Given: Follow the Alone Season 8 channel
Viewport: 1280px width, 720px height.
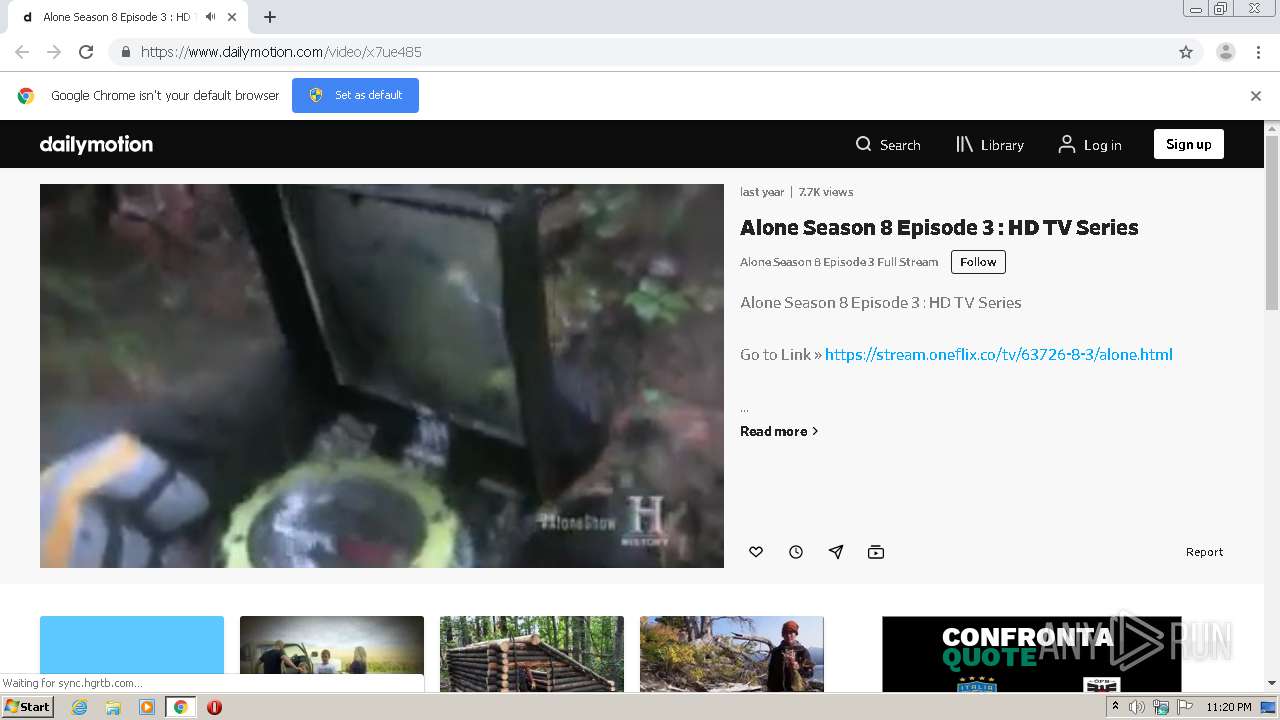Looking at the screenshot, I should click(x=978, y=262).
